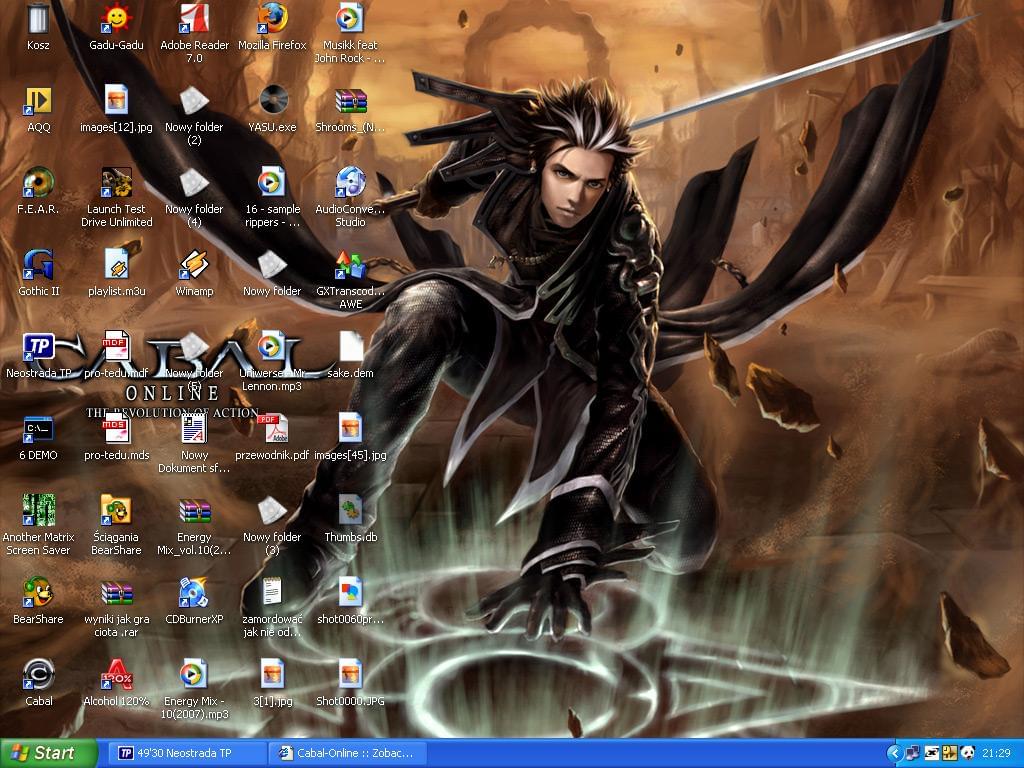Viewport: 1024px width, 768px height.
Task: Click the Start button
Action: (48, 753)
